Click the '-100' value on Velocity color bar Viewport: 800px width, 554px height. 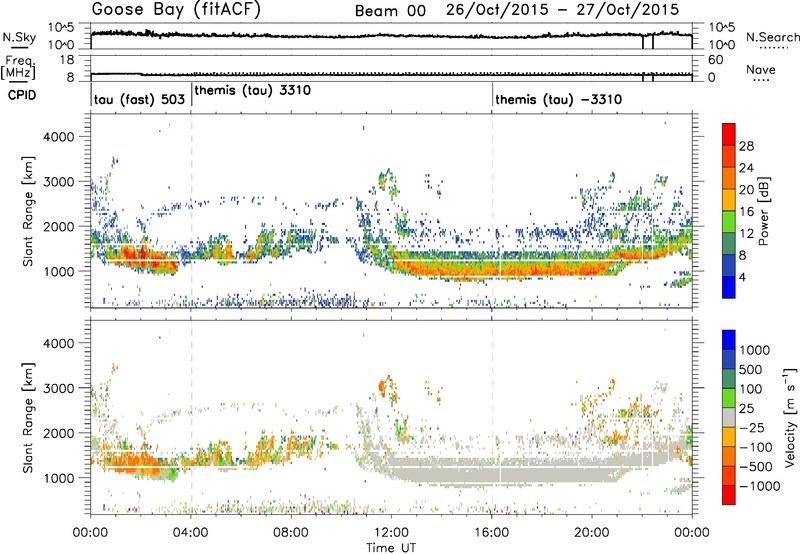pos(756,447)
